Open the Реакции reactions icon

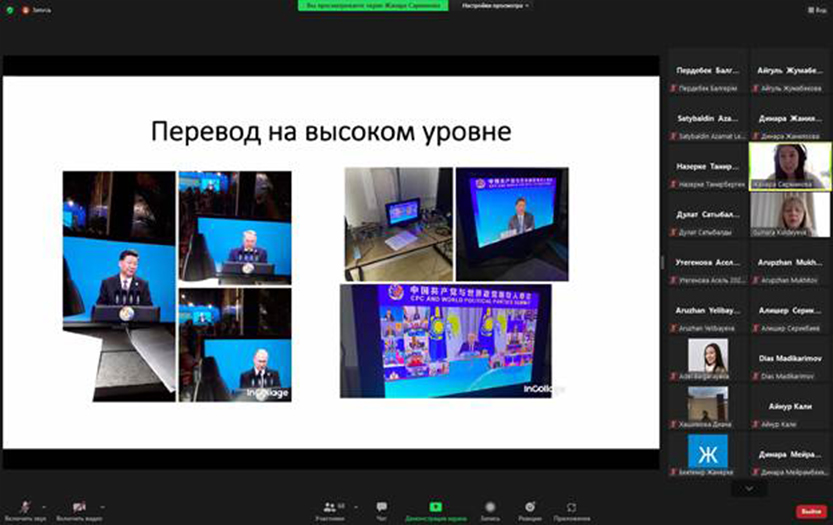click(530, 508)
